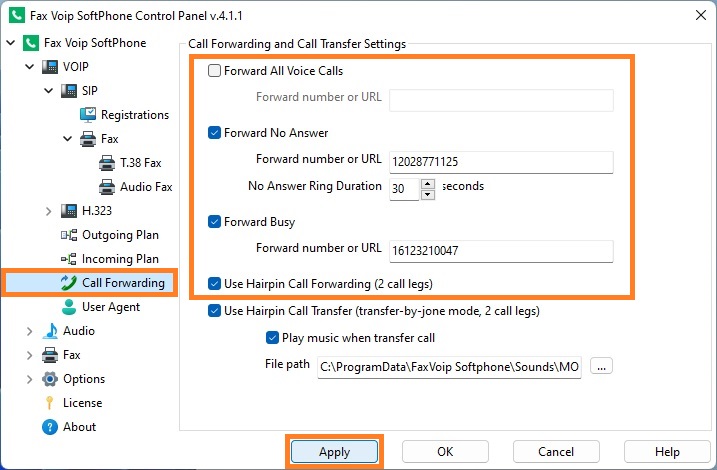
Task: Click the Outgoing Plan icon
Action: 69,235
